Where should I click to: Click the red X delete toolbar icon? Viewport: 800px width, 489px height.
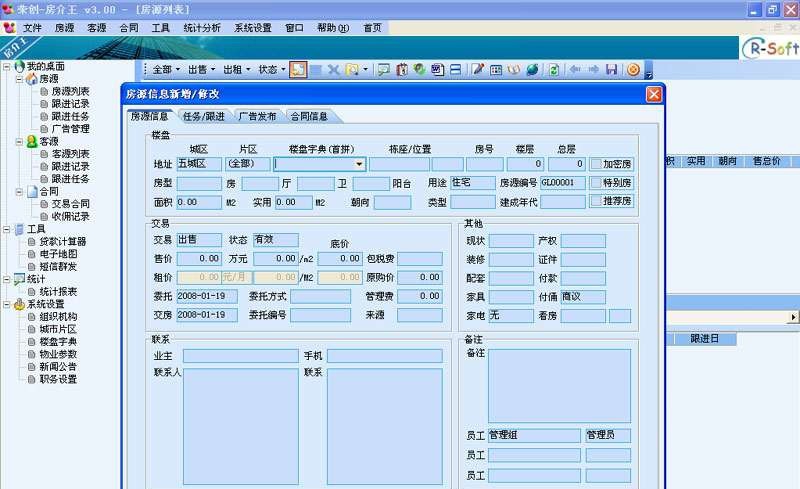click(334, 70)
